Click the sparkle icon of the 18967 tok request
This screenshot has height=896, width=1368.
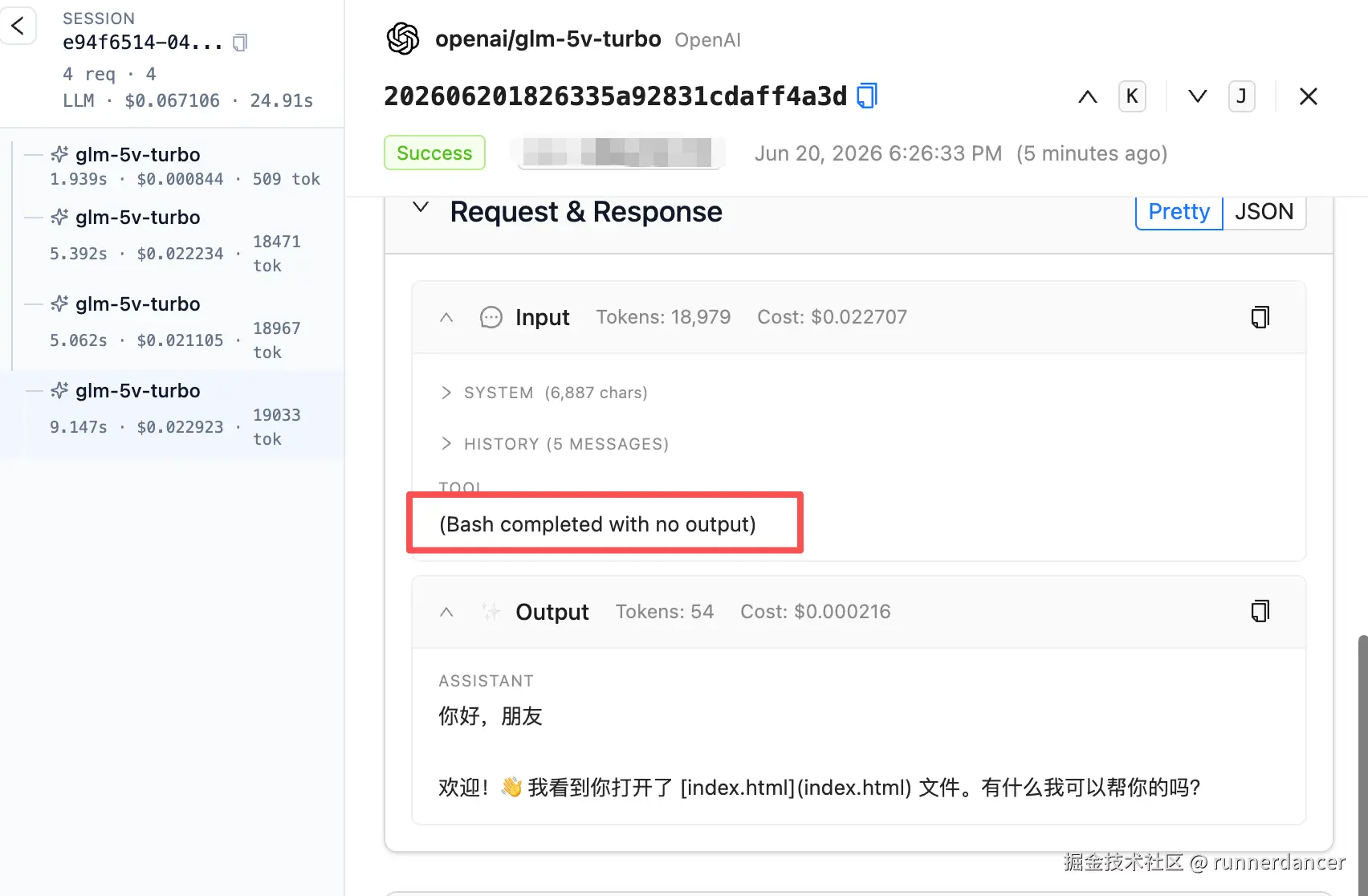click(x=59, y=303)
